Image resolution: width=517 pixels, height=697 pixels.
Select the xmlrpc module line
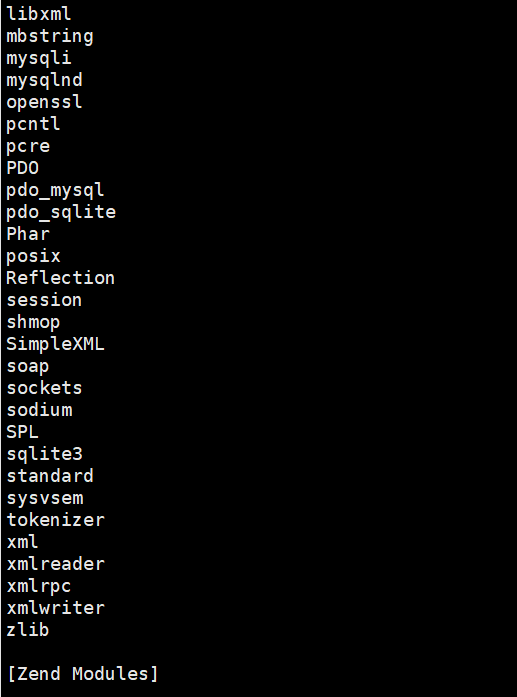click(39, 586)
